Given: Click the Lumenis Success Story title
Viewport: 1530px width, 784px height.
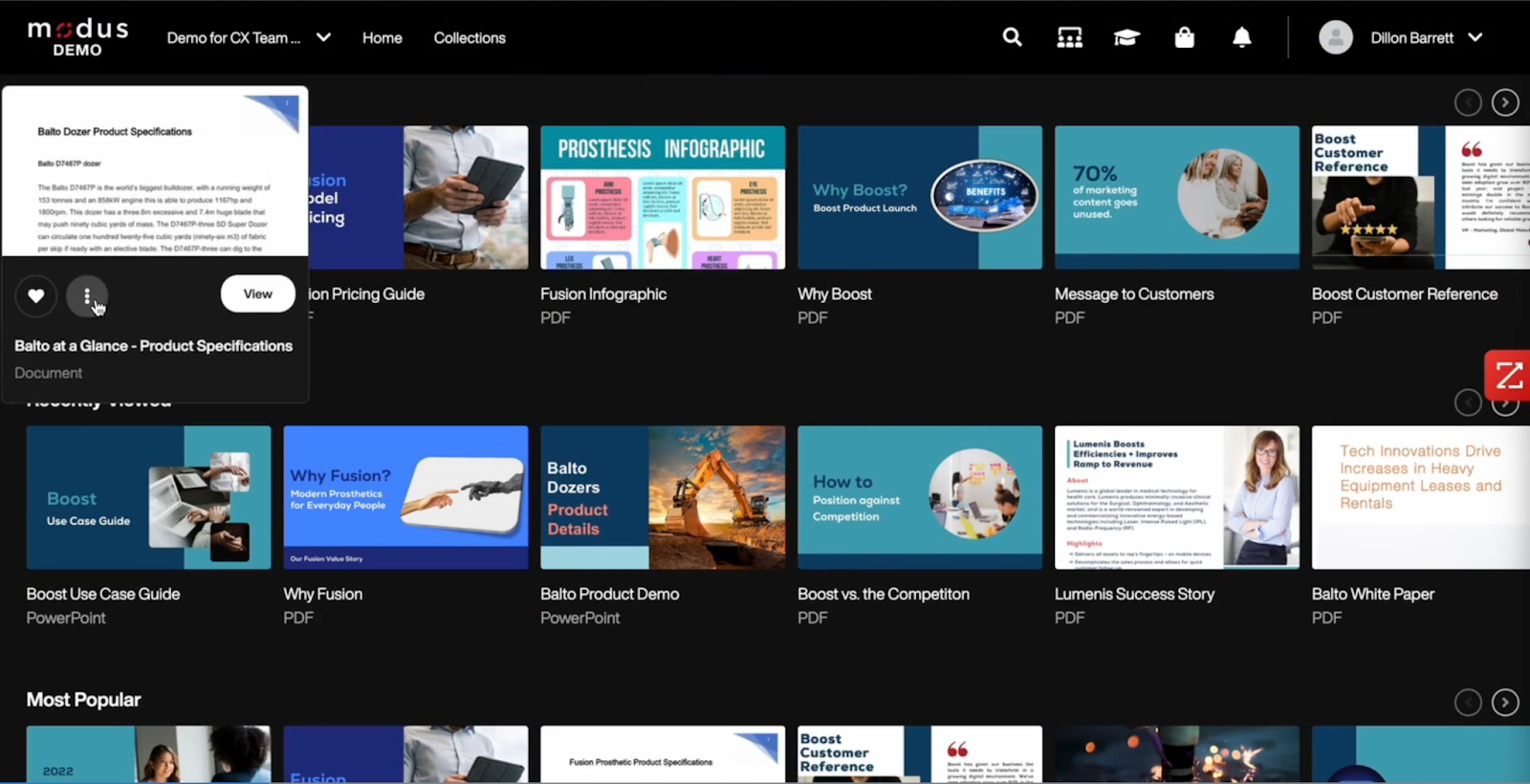Looking at the screenshot, I should pyautogui.click(x=1134, y=594).
